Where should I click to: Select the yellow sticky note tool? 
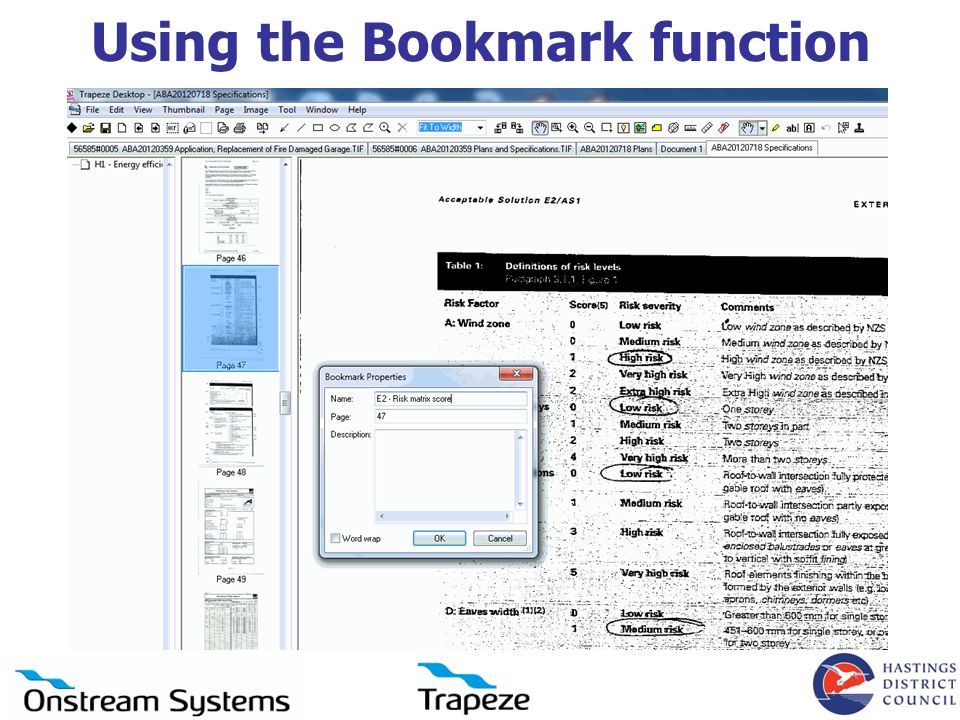click(x=656, y=128)
